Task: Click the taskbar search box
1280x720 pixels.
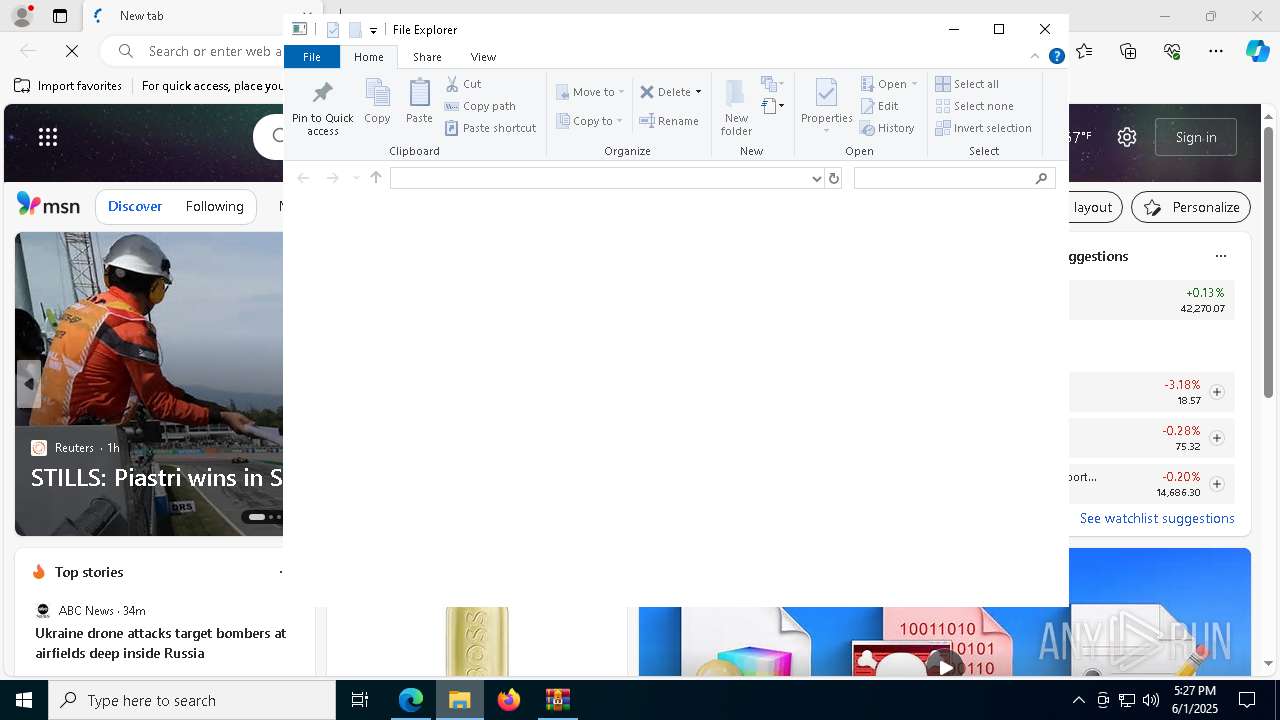Action: (x=192, y=700)
